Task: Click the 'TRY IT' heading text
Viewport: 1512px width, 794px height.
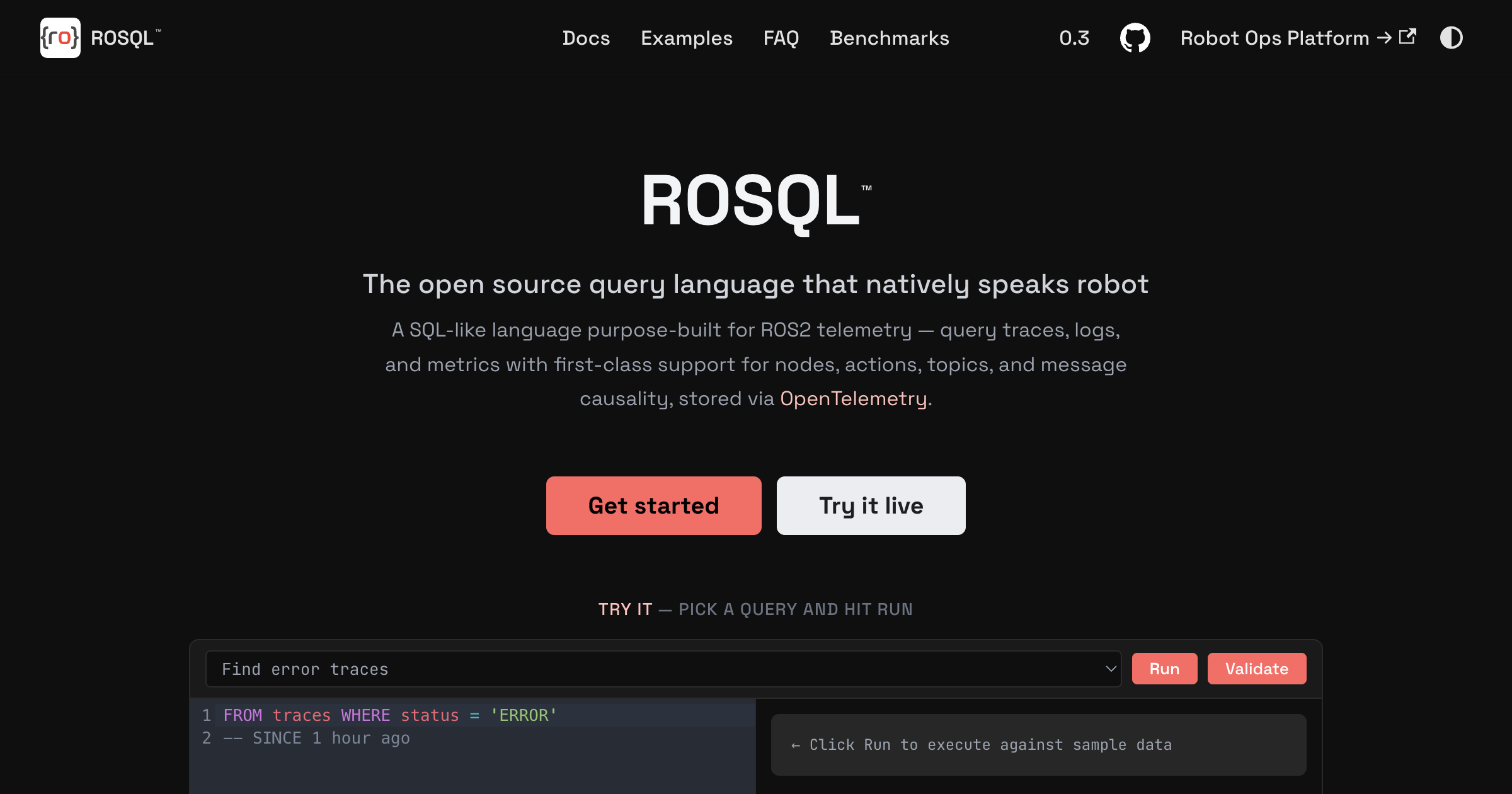Action: coord(625,609)
